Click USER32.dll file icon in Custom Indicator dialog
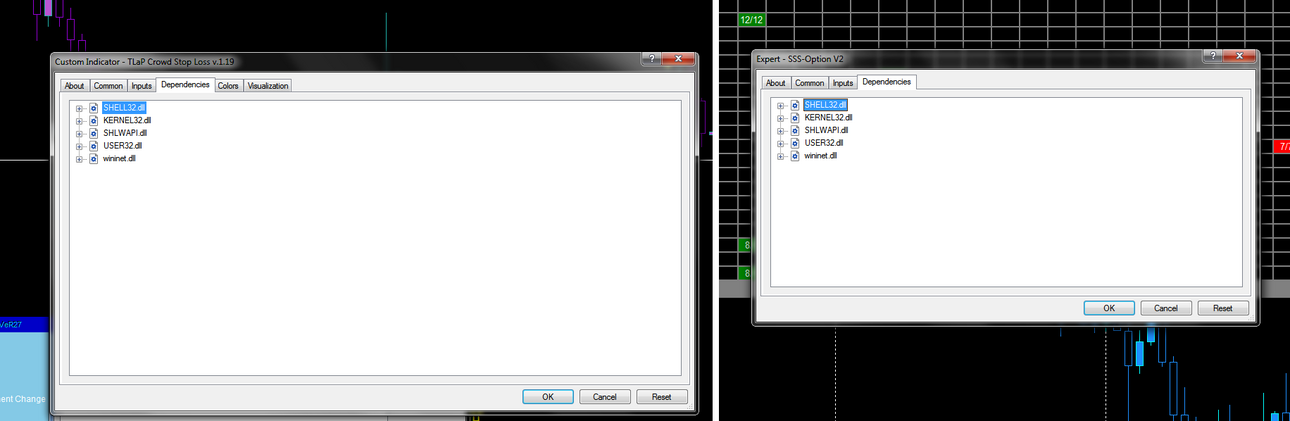1290x421 pixels. (x=94, y=145)
